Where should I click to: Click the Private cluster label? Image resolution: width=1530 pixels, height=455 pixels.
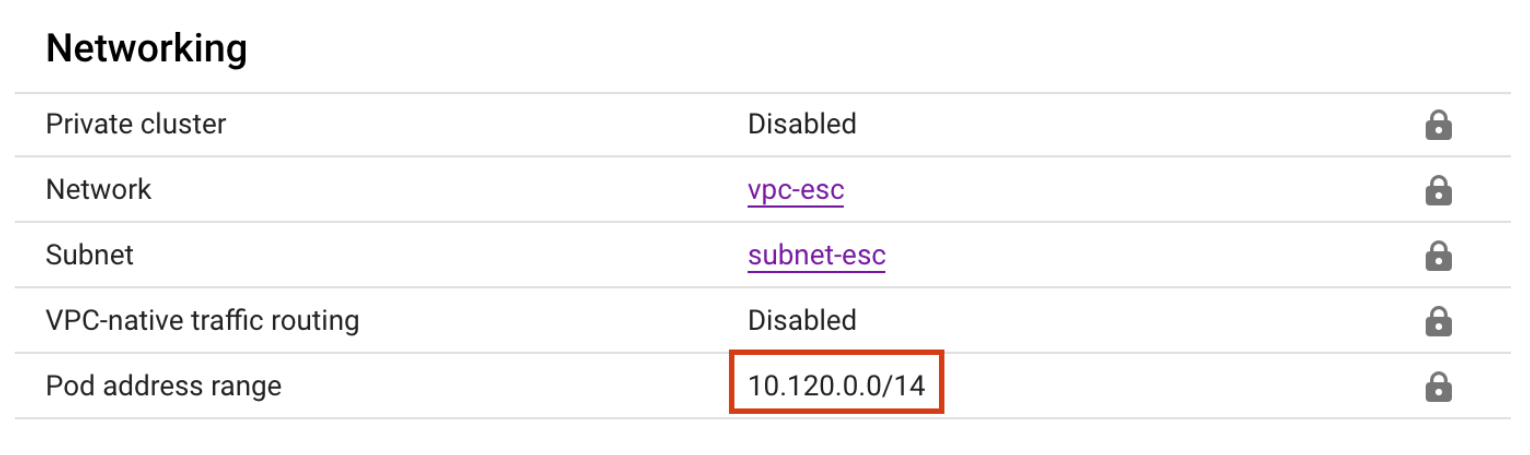tap(136, 124)
